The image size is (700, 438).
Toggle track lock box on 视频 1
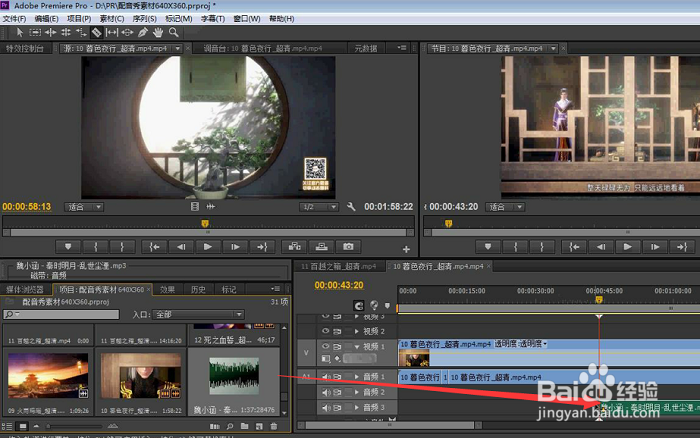348,346
